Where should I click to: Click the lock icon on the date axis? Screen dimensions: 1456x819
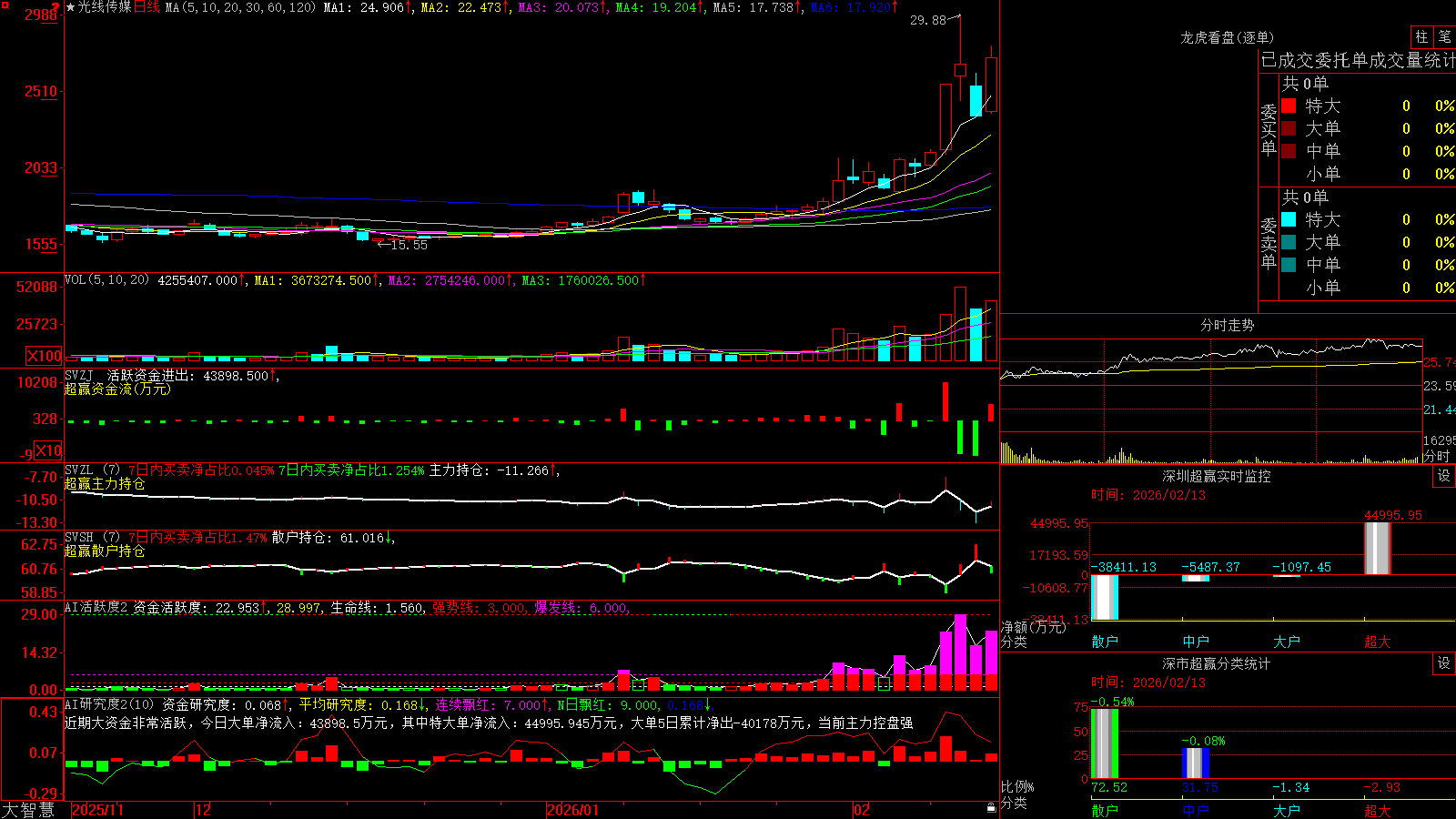pyautogui.click(x=992, y=808)
